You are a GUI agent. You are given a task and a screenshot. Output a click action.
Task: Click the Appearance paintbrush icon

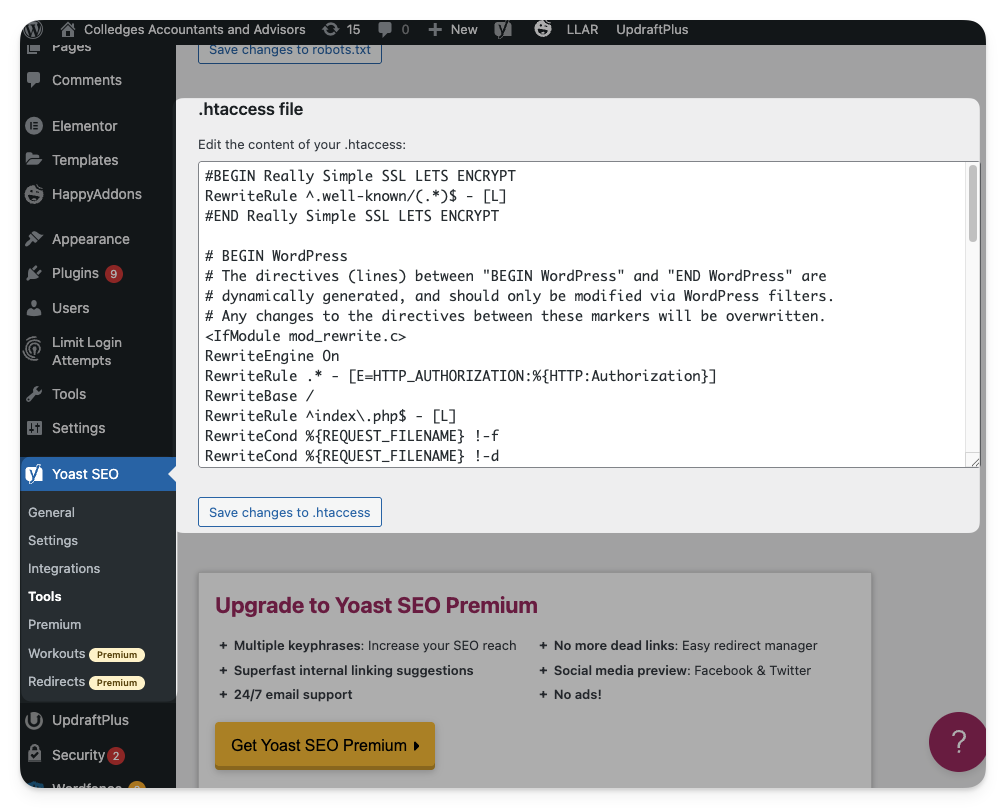(x=34, y=239)
